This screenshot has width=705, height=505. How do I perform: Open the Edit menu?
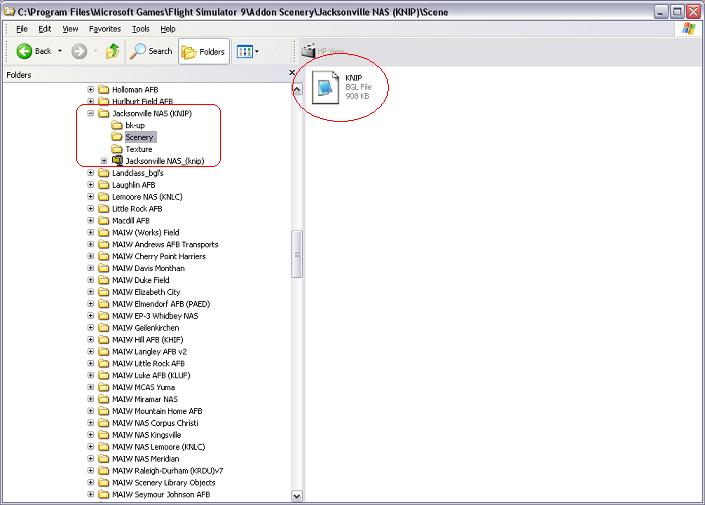(45, 29)
